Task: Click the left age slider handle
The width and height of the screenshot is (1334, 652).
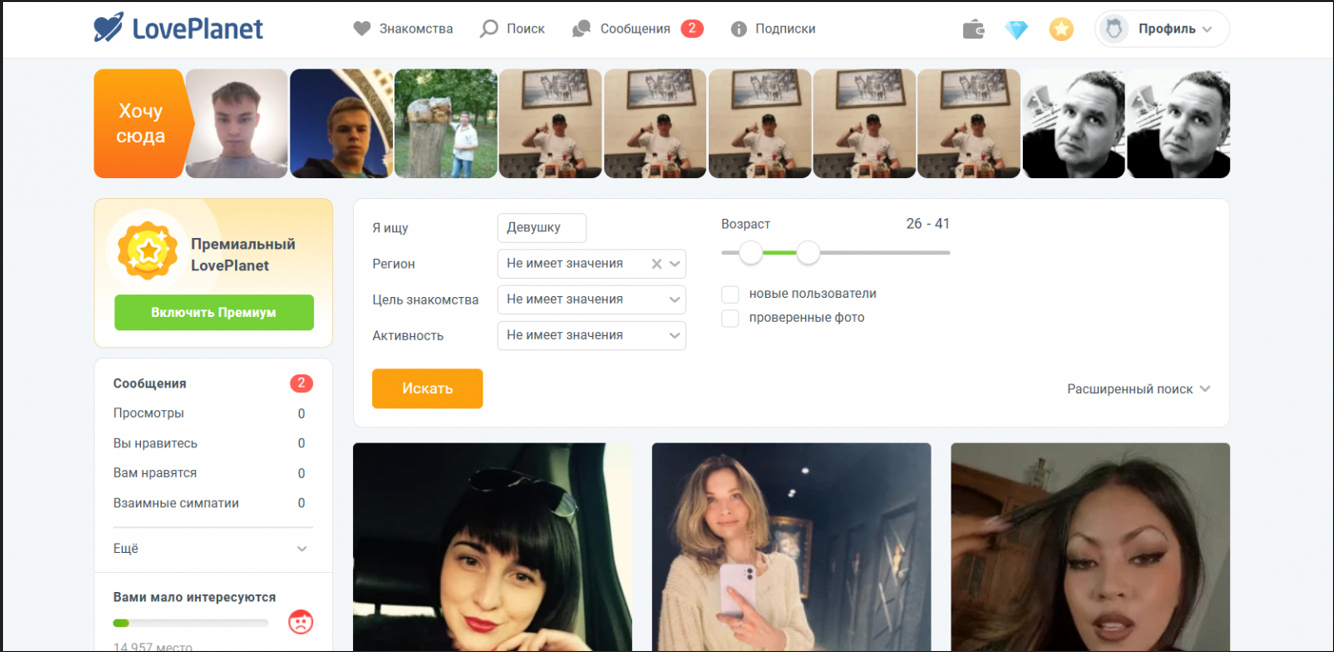Action: point(751,253)
